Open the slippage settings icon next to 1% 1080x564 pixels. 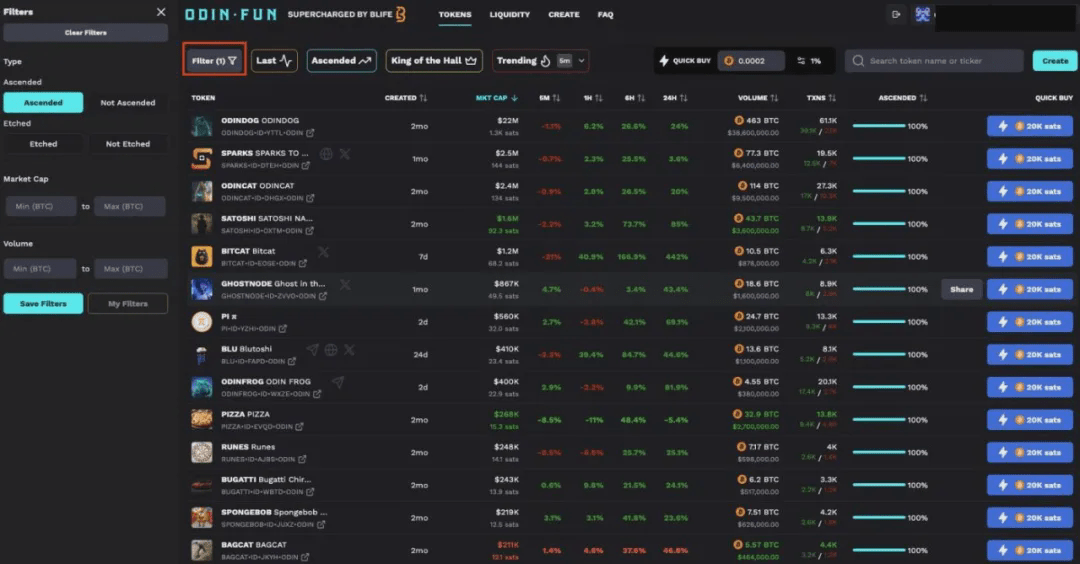[x=801, y=61]
